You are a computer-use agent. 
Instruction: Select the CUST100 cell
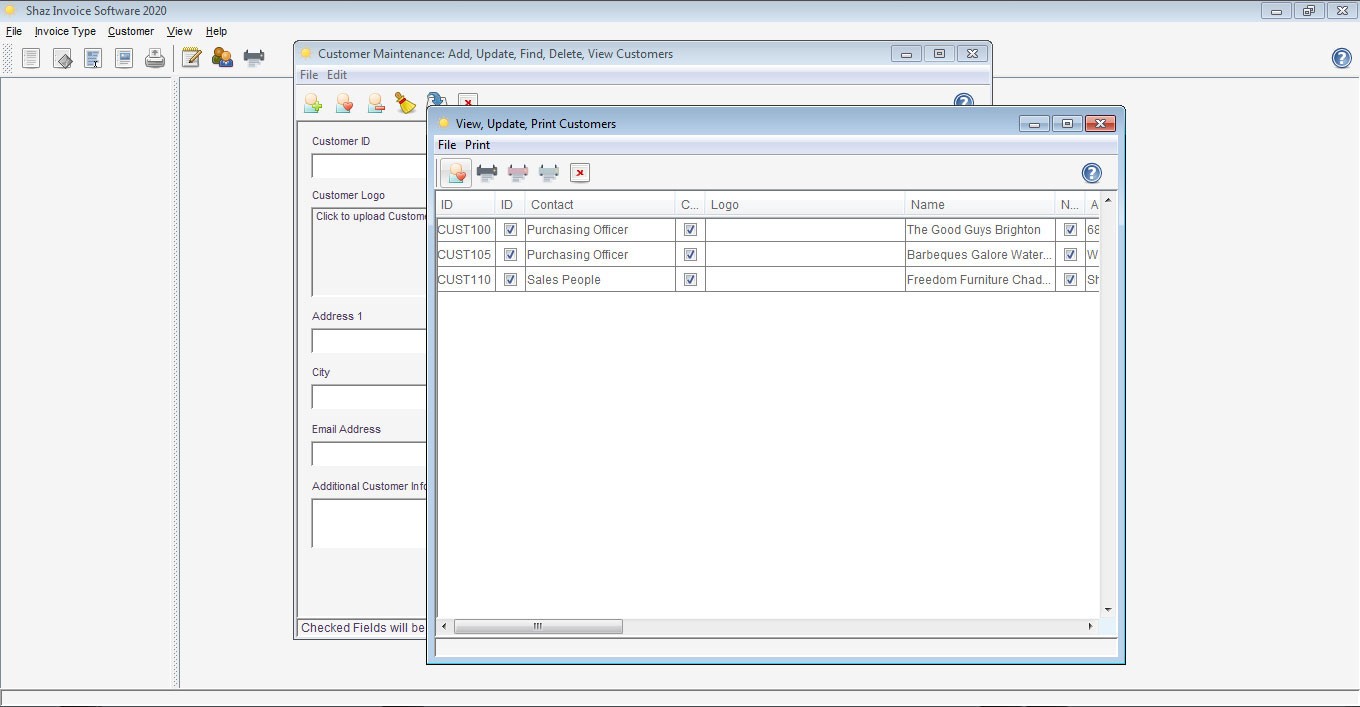click(x=466, y=229)
